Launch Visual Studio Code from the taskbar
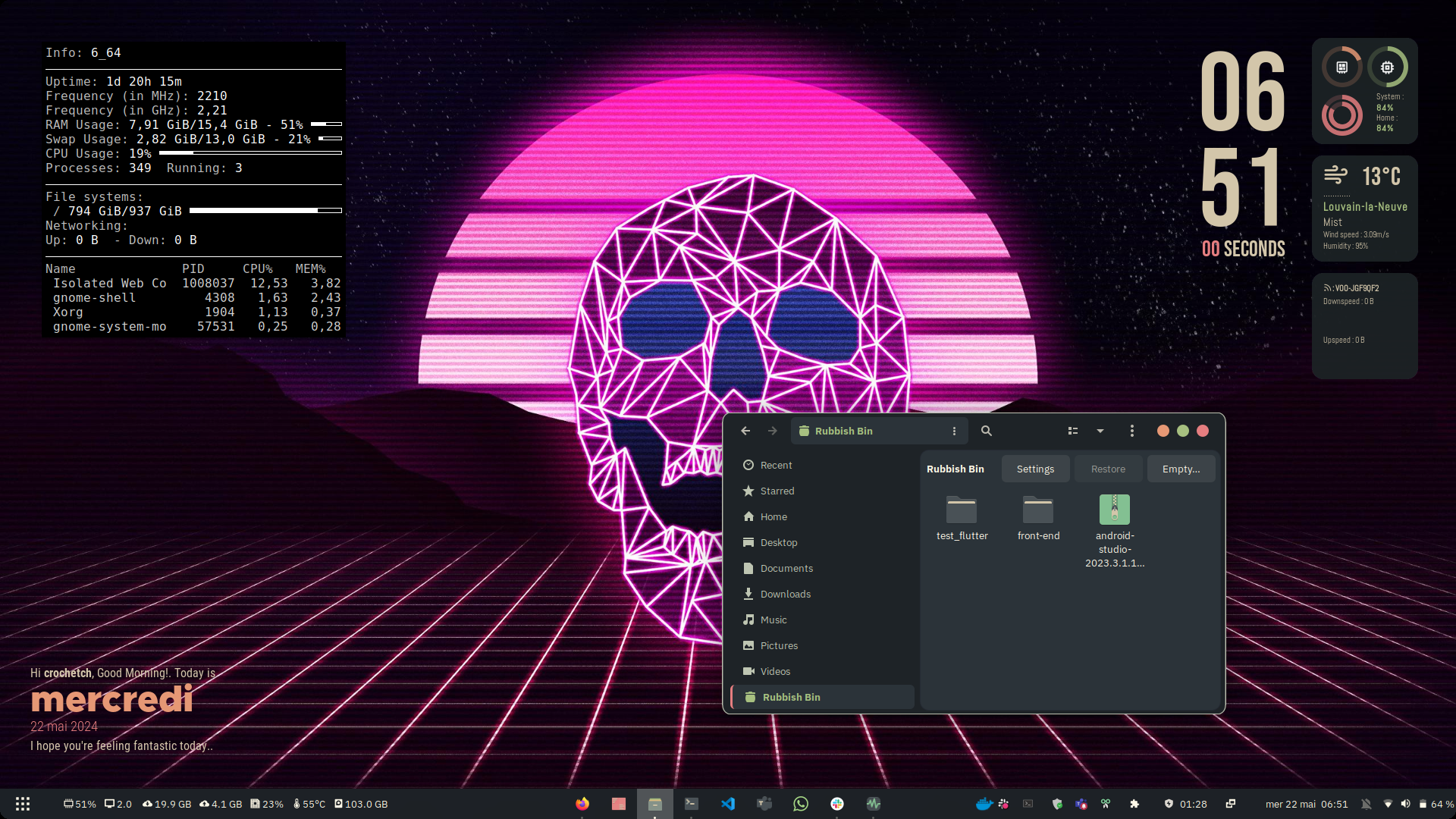This screenshot has height=819, width=1456. click(728, 804)
